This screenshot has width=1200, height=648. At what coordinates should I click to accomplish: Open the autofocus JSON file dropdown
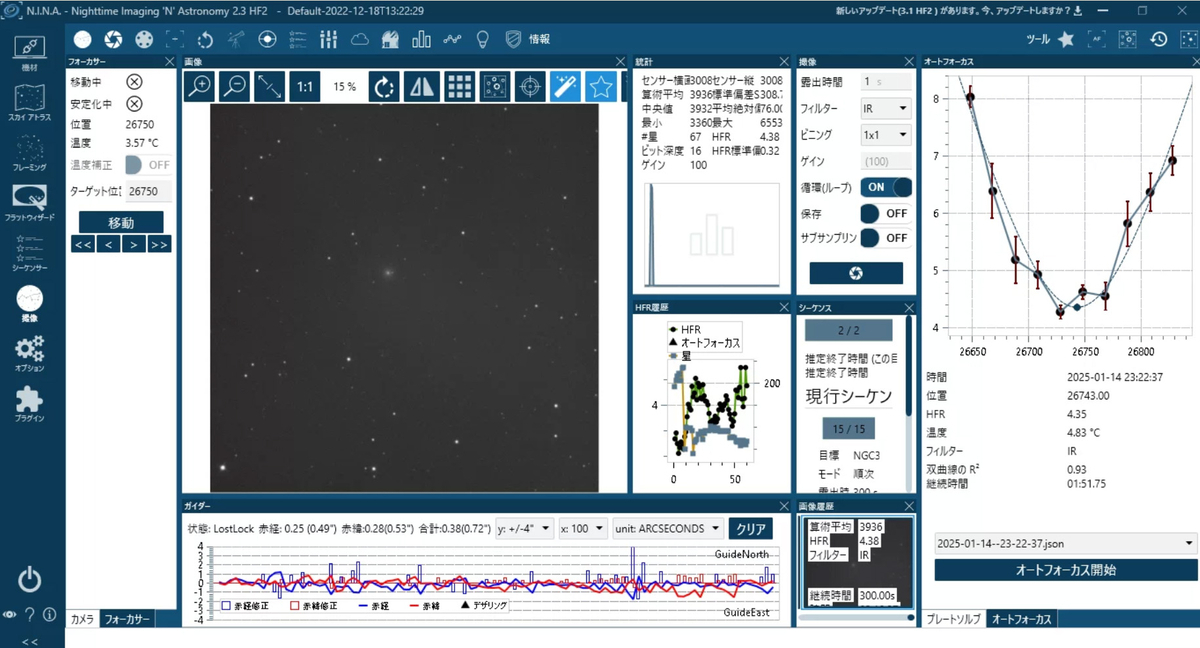(x=1065, y=544)
